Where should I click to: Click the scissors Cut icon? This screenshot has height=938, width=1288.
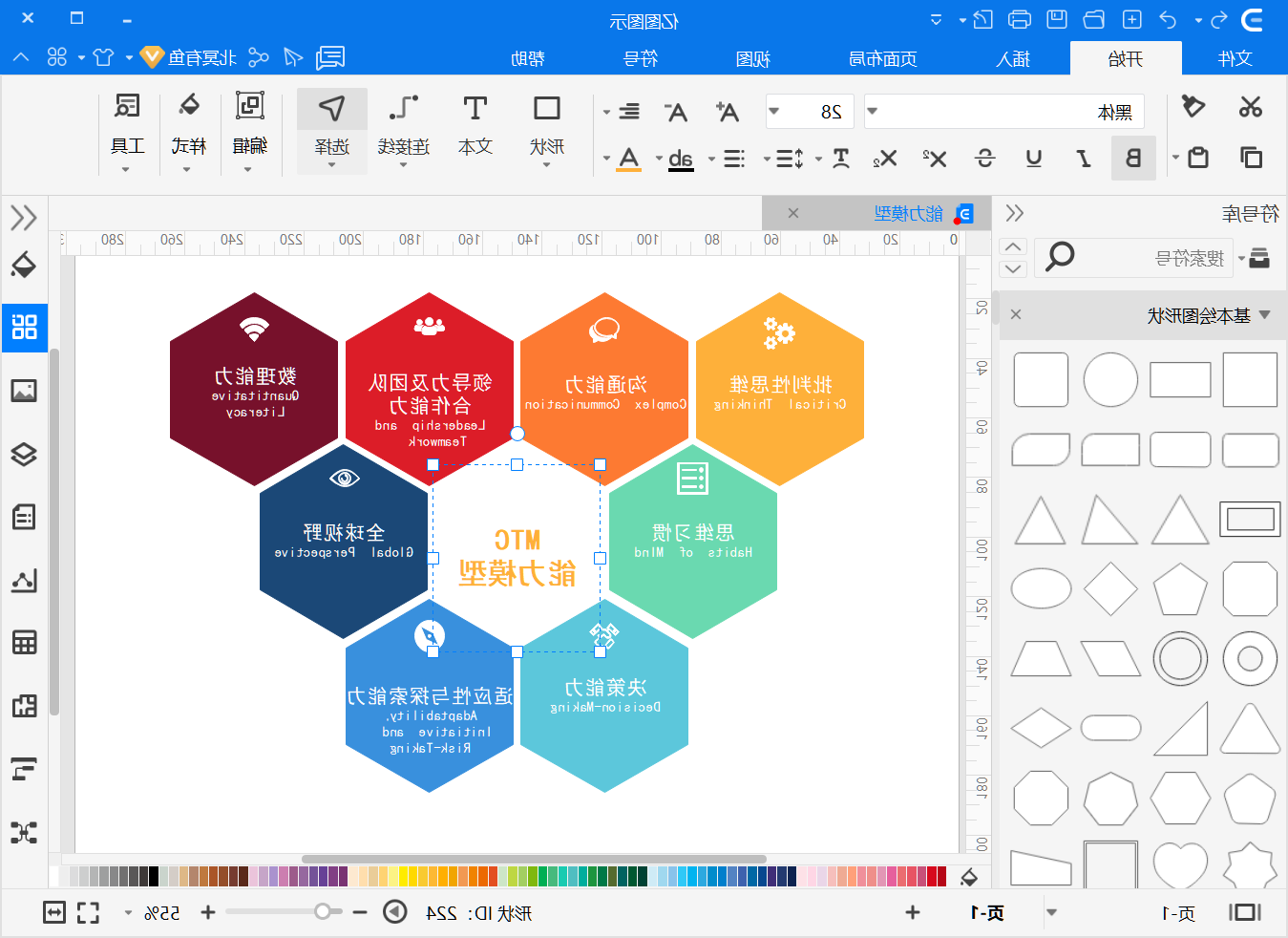[x=1250, y=107]
